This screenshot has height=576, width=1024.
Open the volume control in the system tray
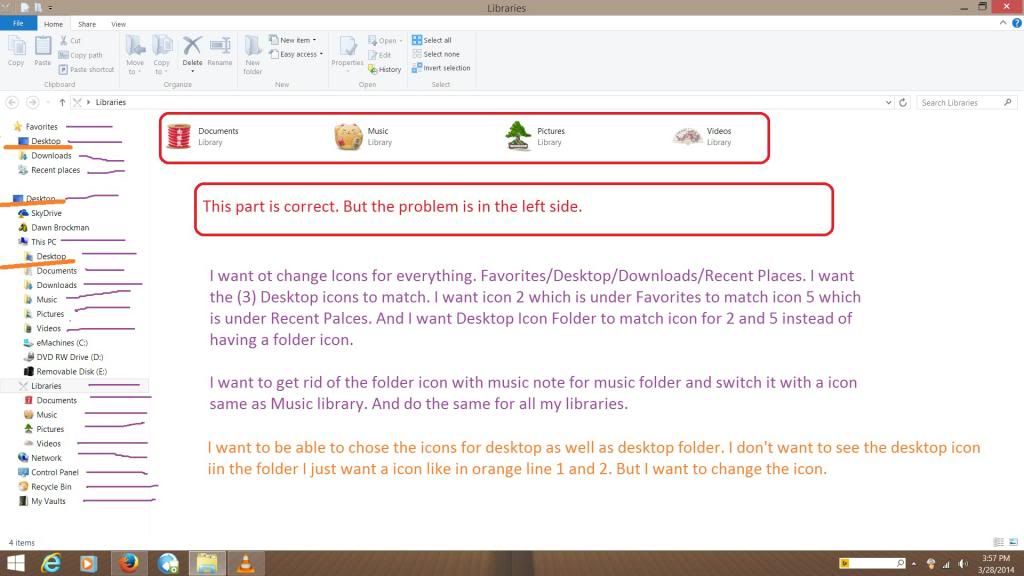click(x=961, y=562)
